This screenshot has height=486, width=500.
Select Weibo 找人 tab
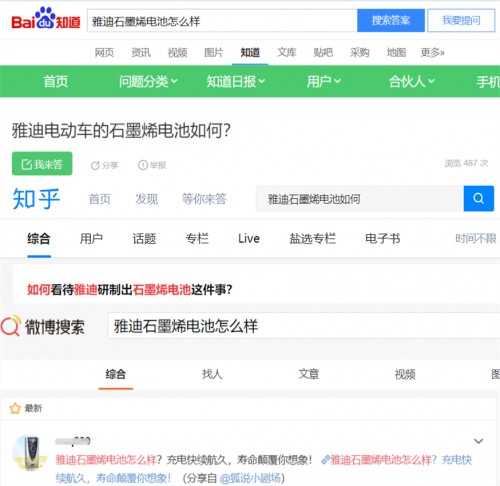212,374
